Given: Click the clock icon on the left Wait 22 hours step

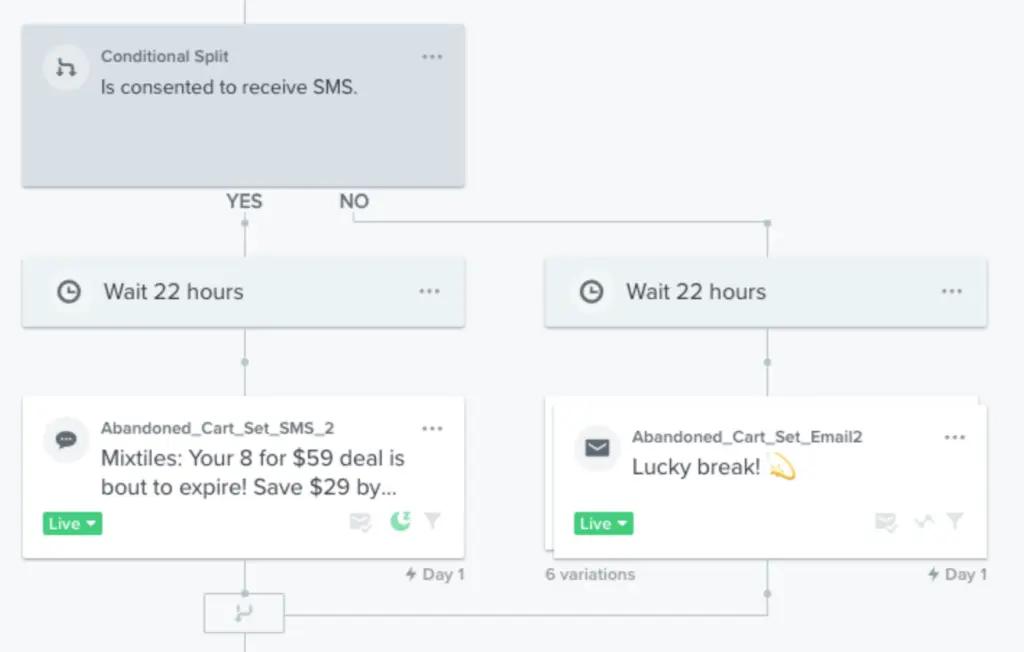Looking at the screenshot, I should point(69,292).
